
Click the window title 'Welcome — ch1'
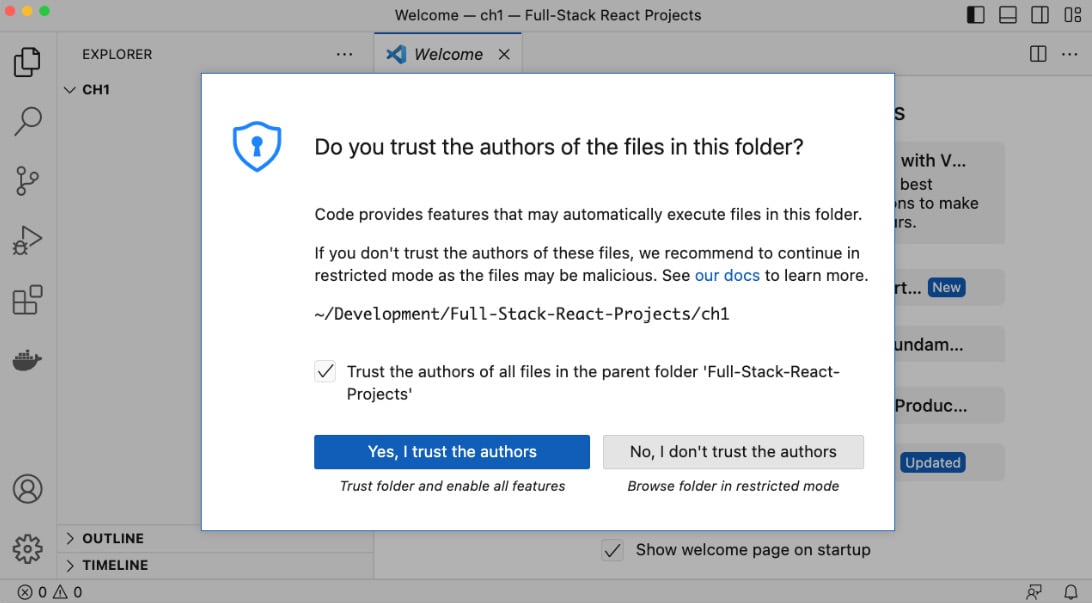pos(548,15)
